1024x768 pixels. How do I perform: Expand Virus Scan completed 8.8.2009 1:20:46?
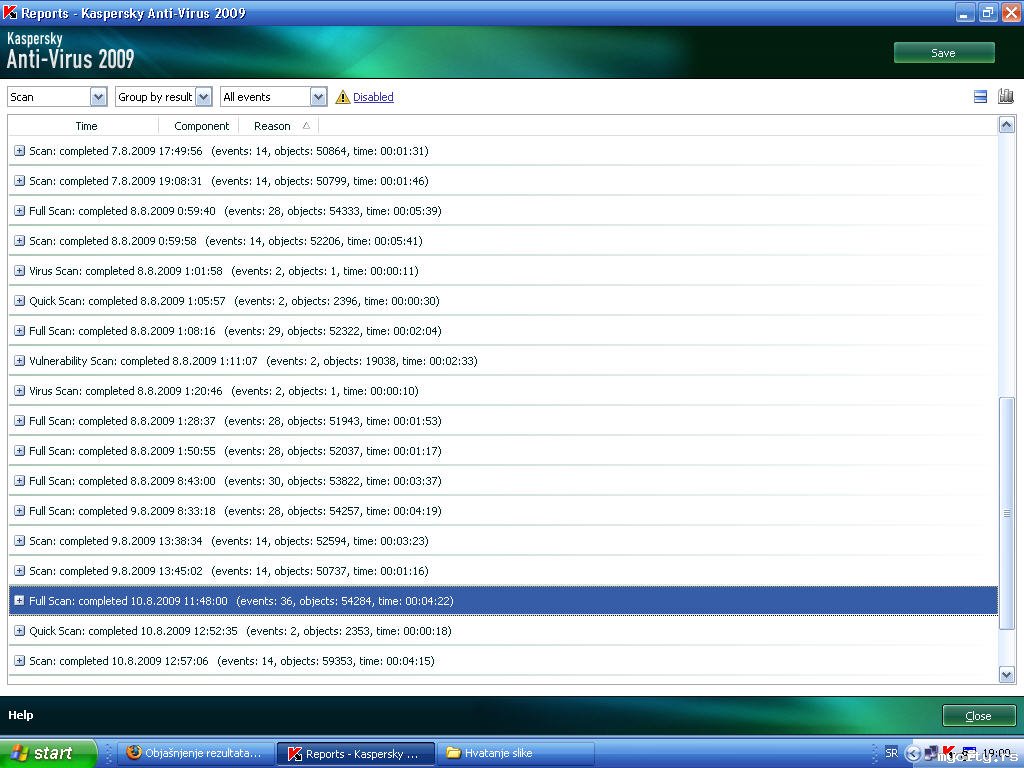tap(20, 391)
